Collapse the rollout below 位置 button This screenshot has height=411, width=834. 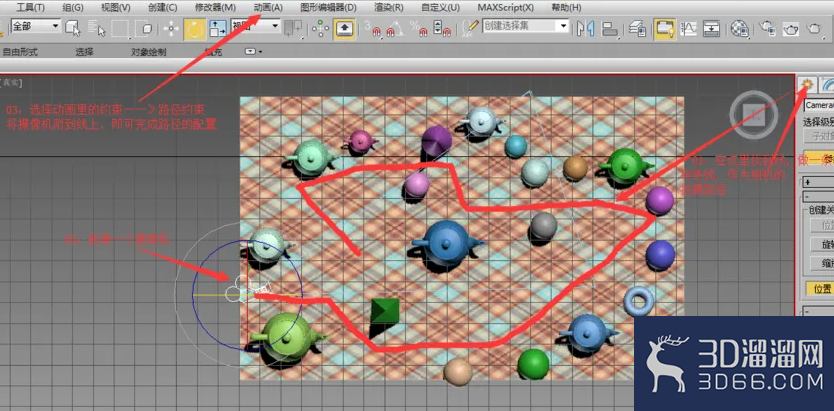tap(818, 311)
